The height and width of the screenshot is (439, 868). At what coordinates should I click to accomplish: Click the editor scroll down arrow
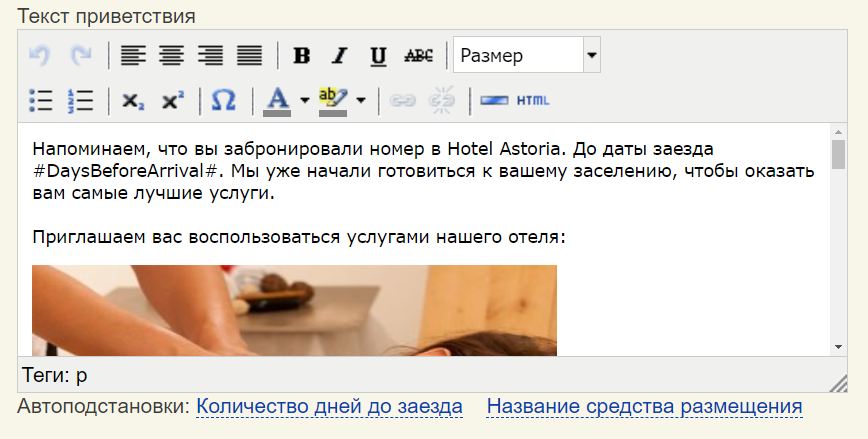838,347
